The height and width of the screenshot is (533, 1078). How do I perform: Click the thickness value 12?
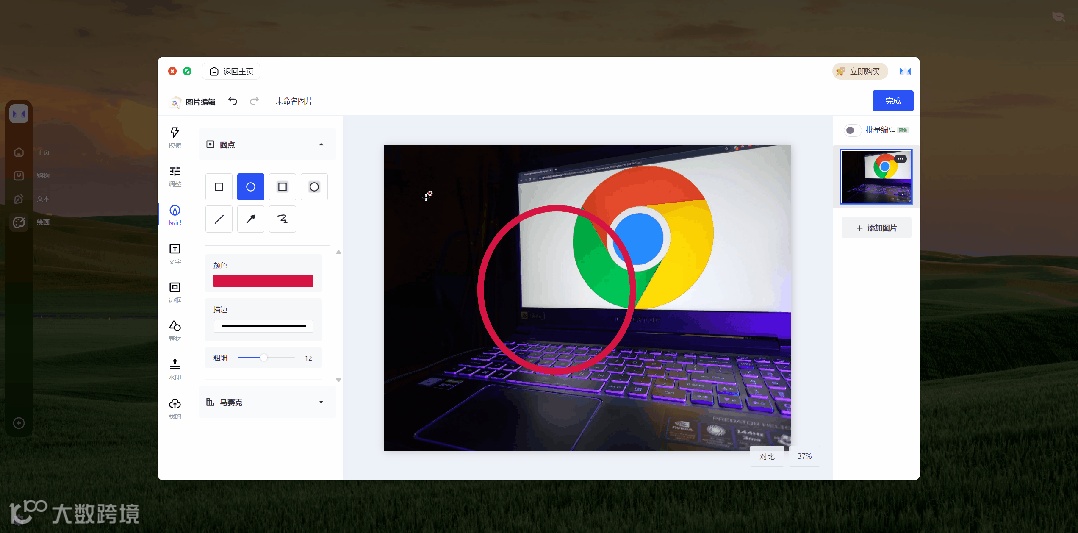tap(308, 358)
